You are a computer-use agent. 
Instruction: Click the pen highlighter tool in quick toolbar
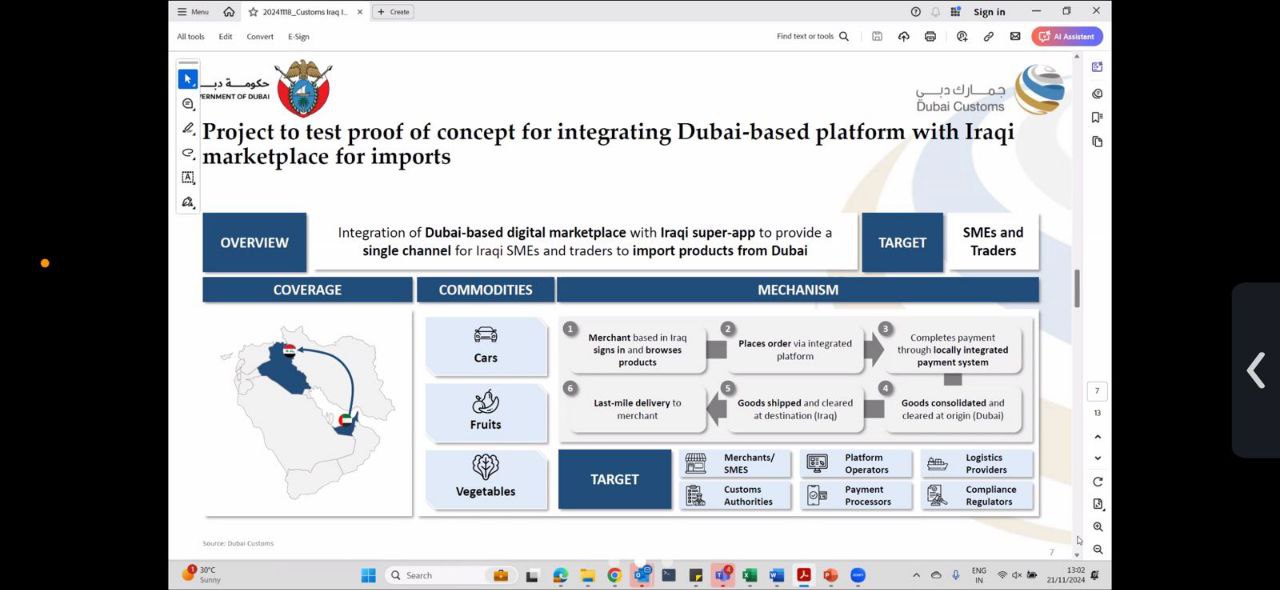pyautogui.click(x=187, y=128)
